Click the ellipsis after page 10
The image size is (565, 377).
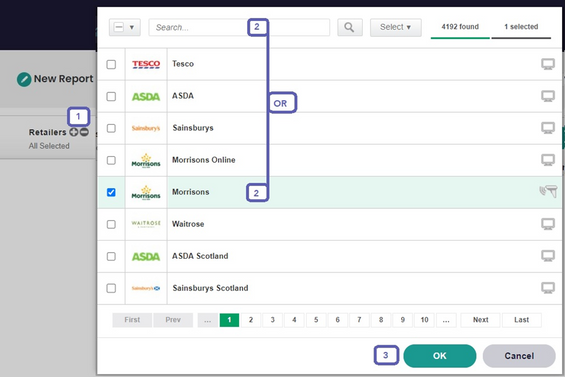[446, 320]
